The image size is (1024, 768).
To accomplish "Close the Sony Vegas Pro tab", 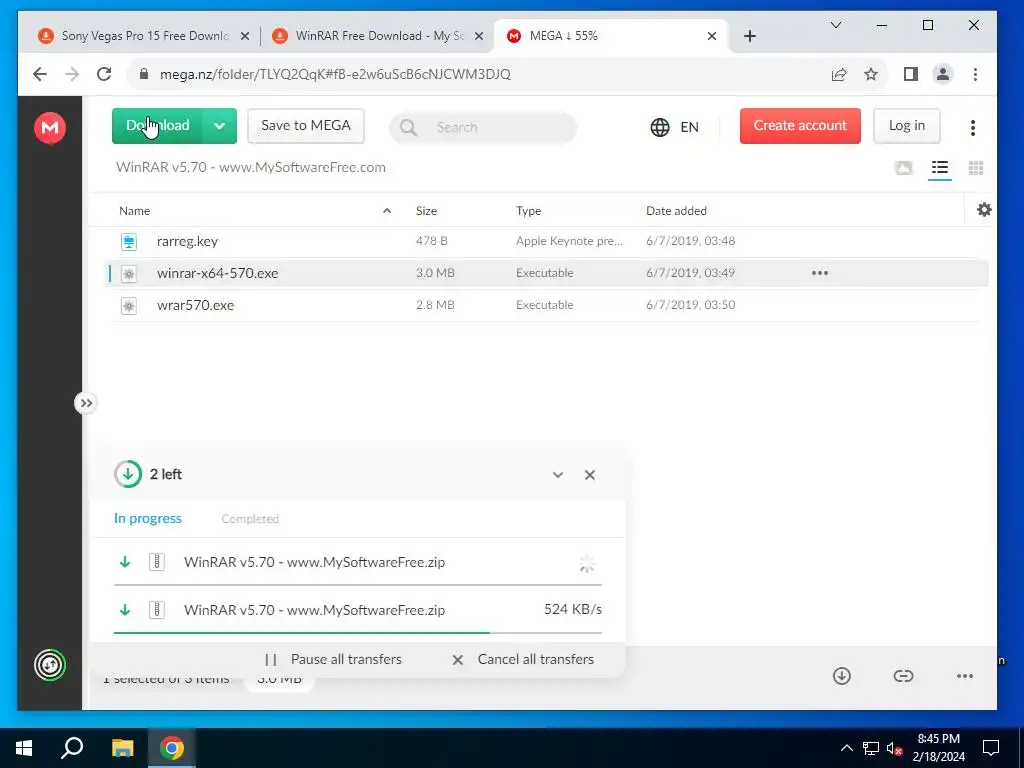I will click(245, 36).
